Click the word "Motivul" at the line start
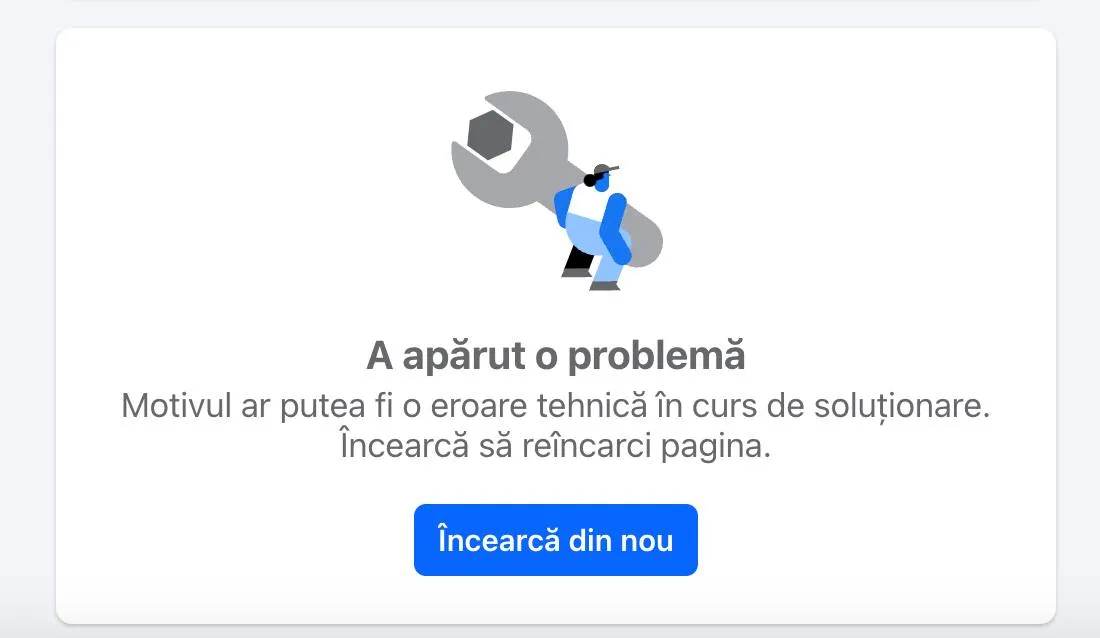Screen dimensions: 1100x638 [175, 406]
